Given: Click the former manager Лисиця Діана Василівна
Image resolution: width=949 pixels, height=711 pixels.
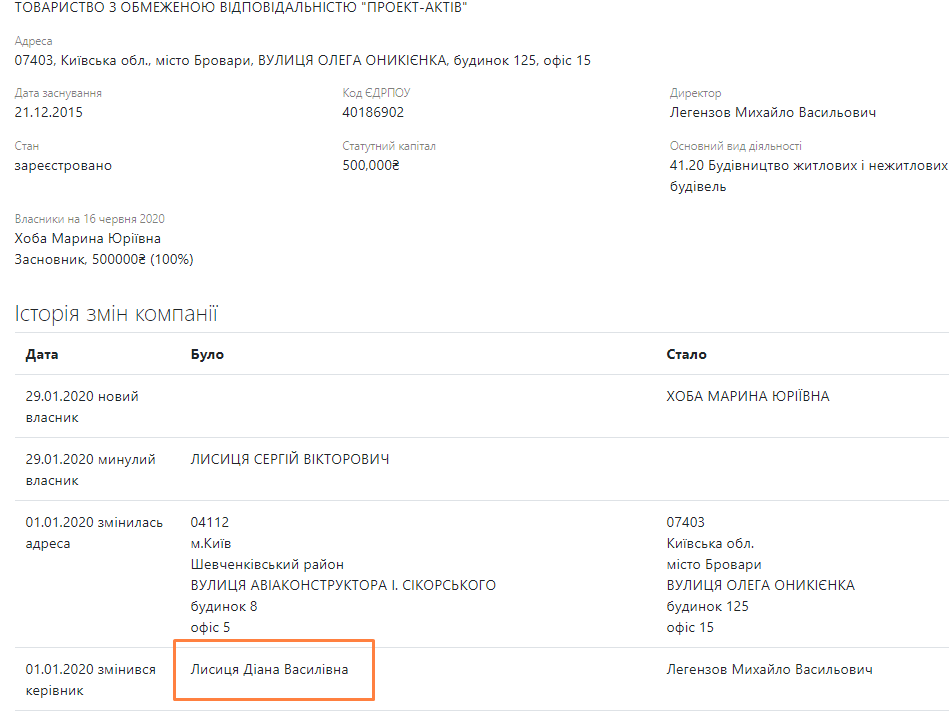Looking at the screenshot, I should pyautogui.click(x=270, y=669).
